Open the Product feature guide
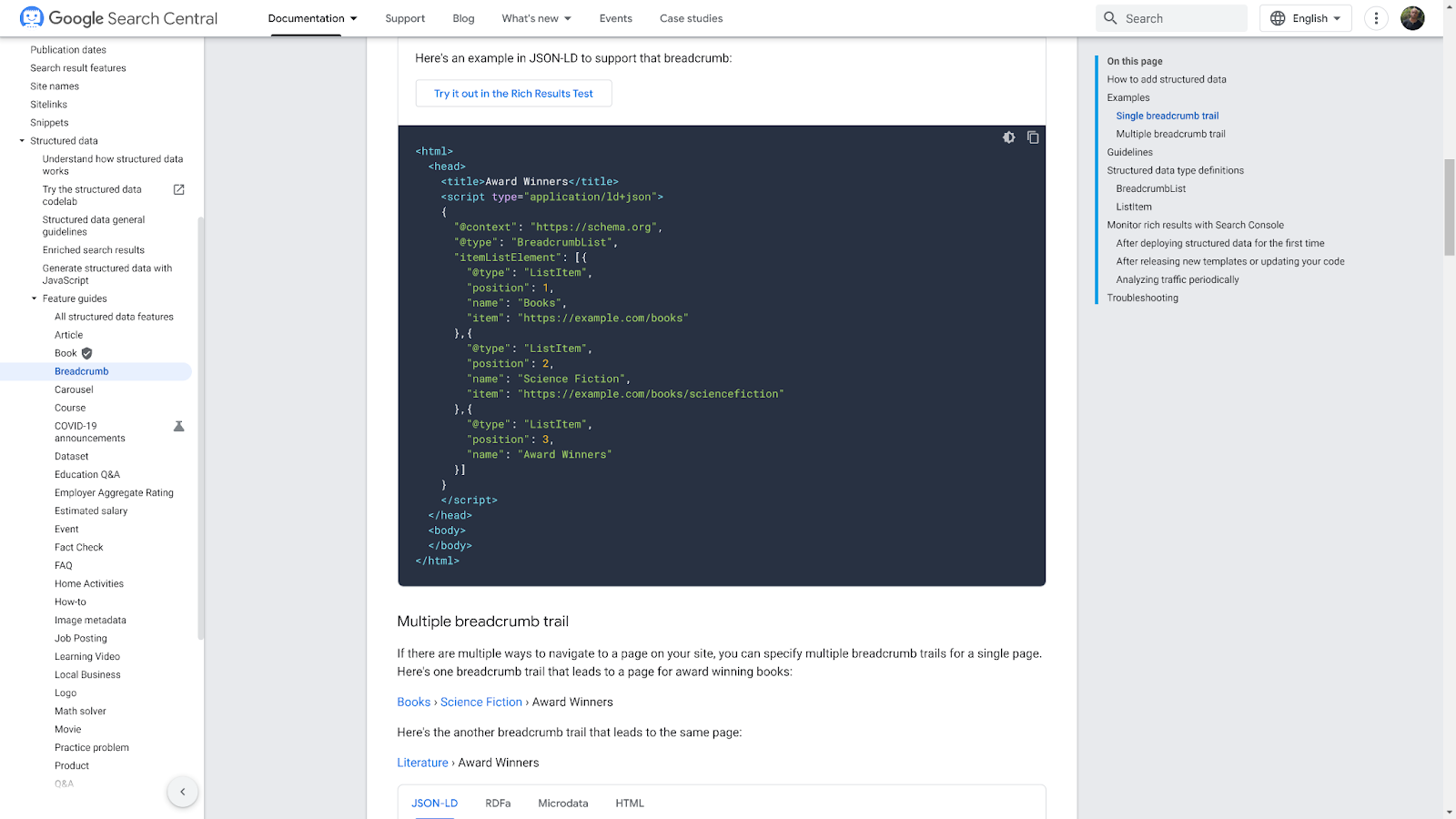The width and height of the screenshot is (1456, 819). click(72, 765)
